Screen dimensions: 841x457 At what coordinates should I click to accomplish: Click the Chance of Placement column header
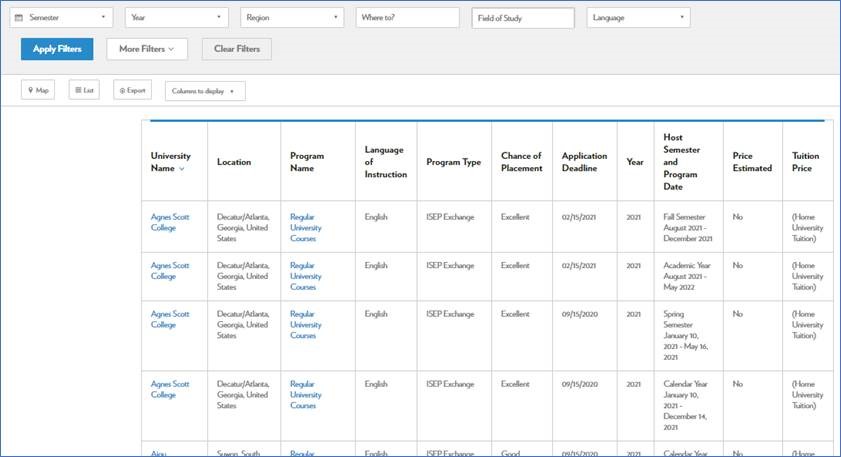521,162
